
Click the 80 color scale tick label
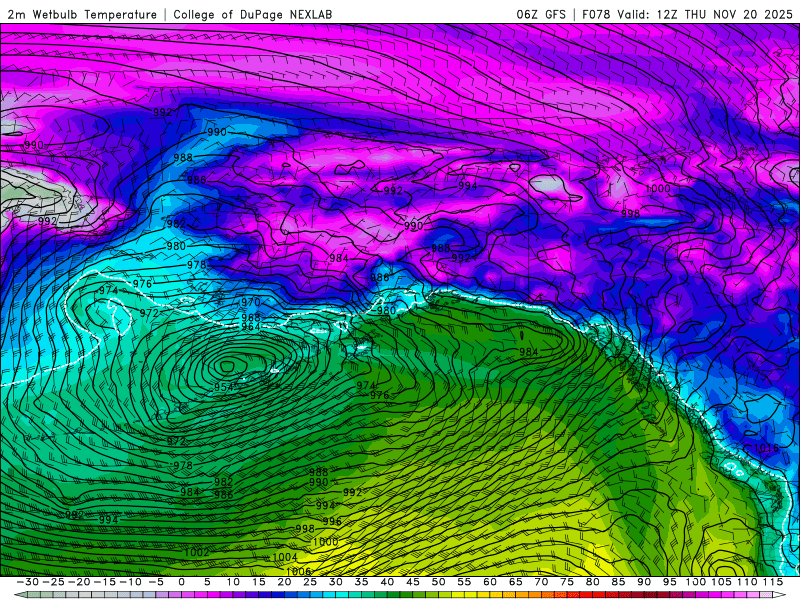(x=592, y=582)
